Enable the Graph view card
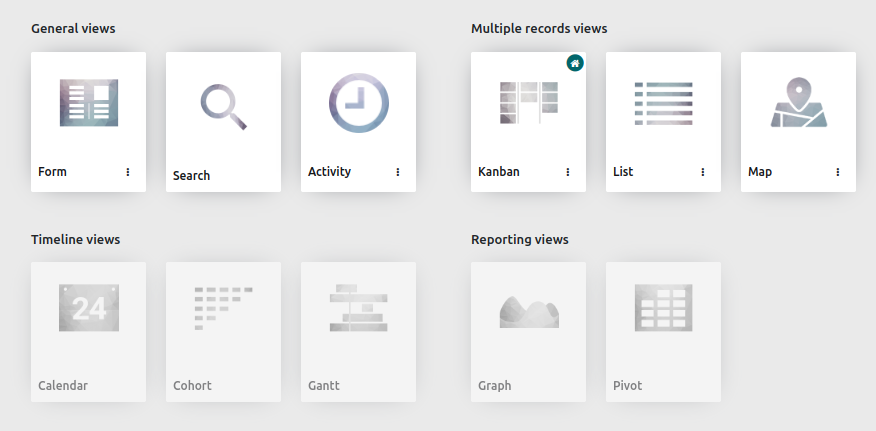The height and width of the screenshot is (431, 876). coord(529,332)
